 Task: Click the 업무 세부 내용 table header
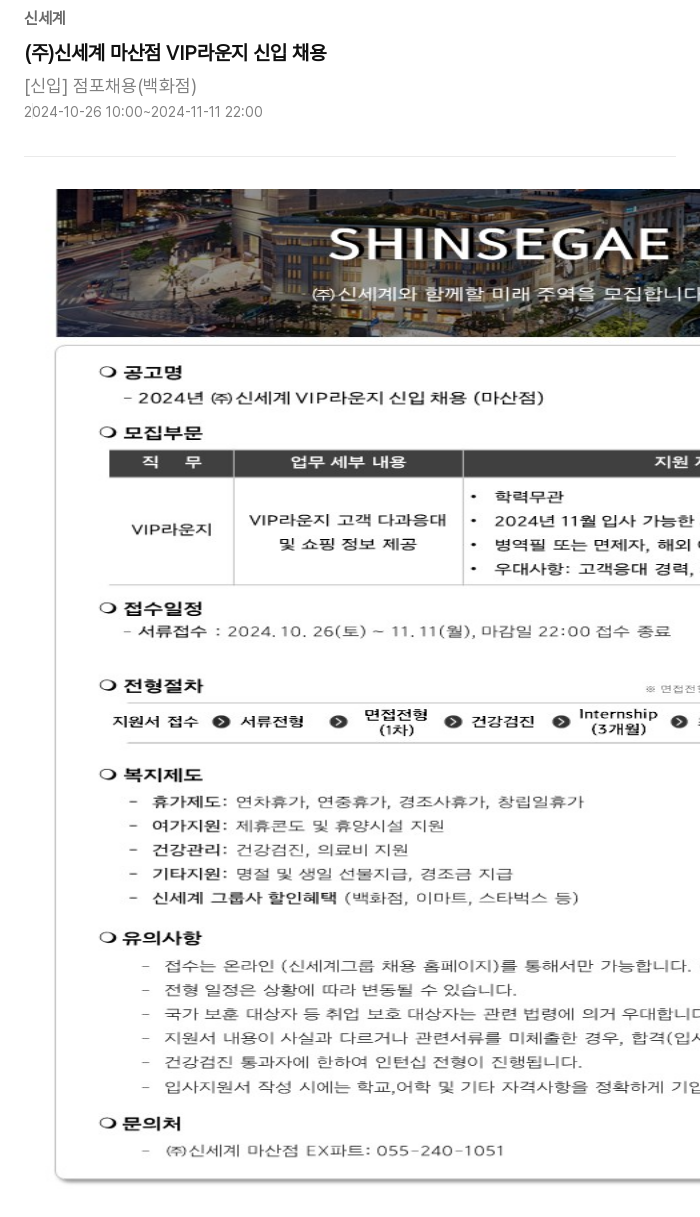(x=348, y=462)
